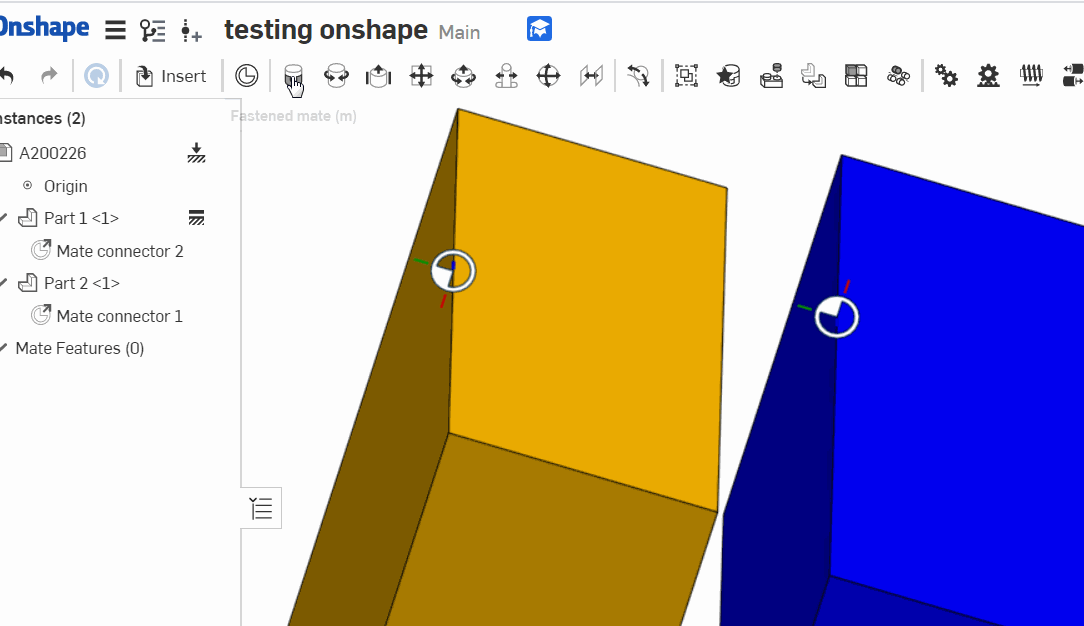Select the Slider mate tool
1084x626 pixels.
378,75
